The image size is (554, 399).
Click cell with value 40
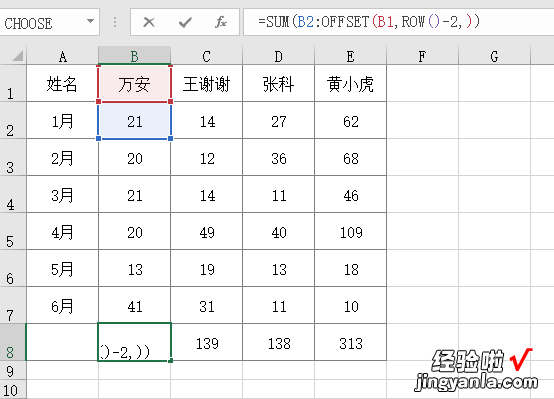point(278,231)
